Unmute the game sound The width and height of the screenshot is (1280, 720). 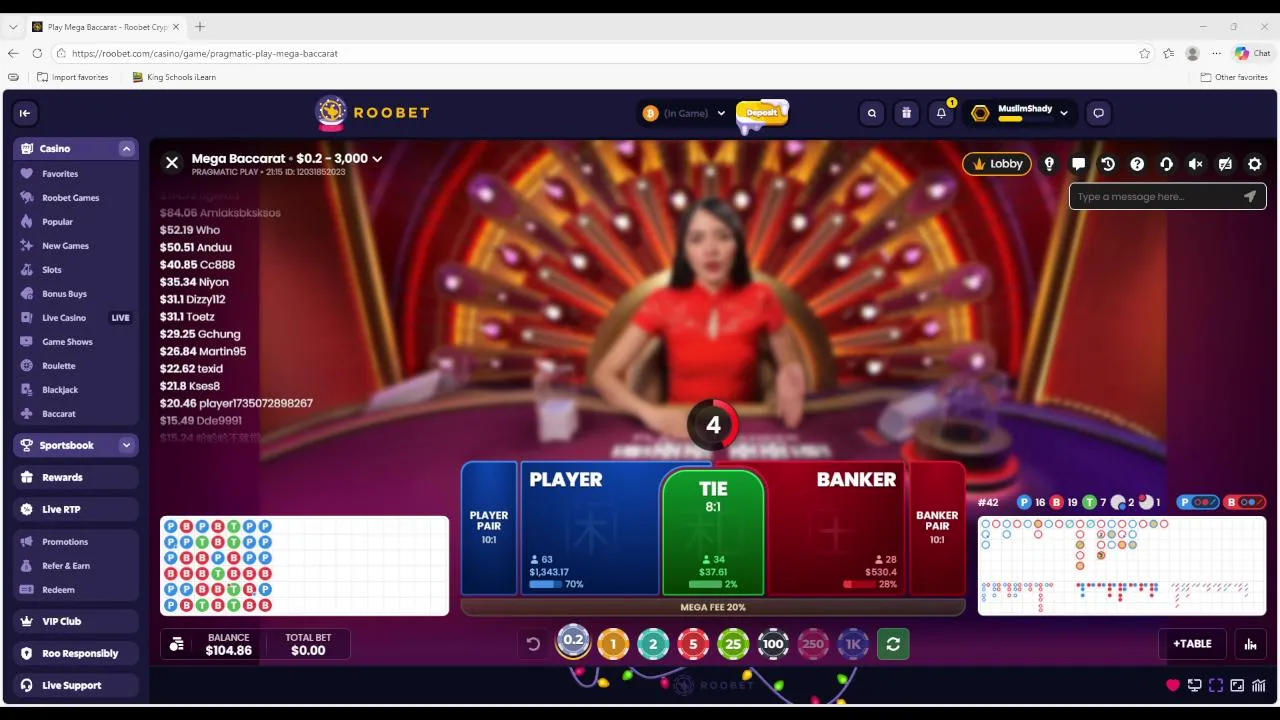(1196, 164)
